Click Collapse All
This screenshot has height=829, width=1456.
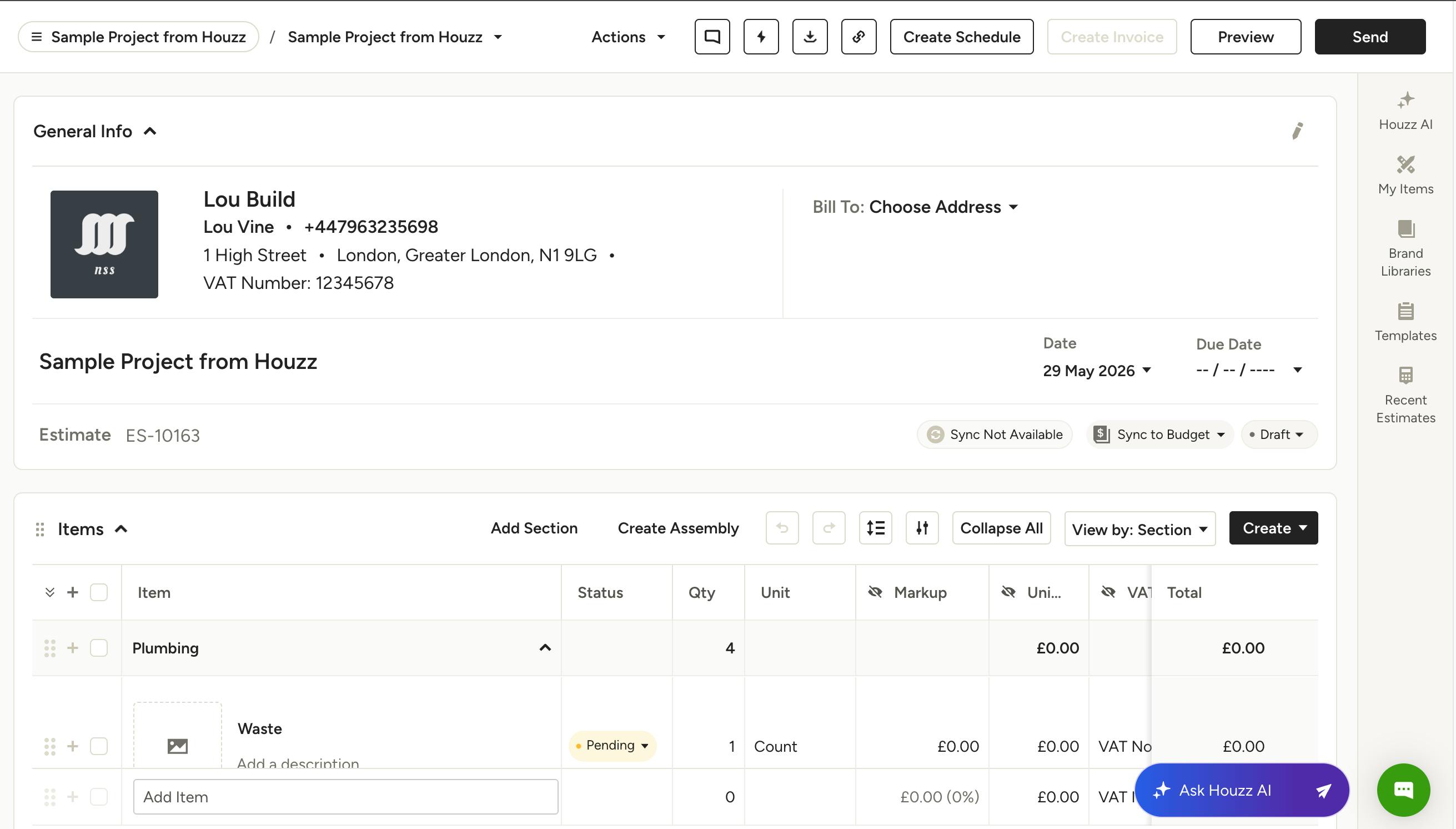(x=1001, y=528)
